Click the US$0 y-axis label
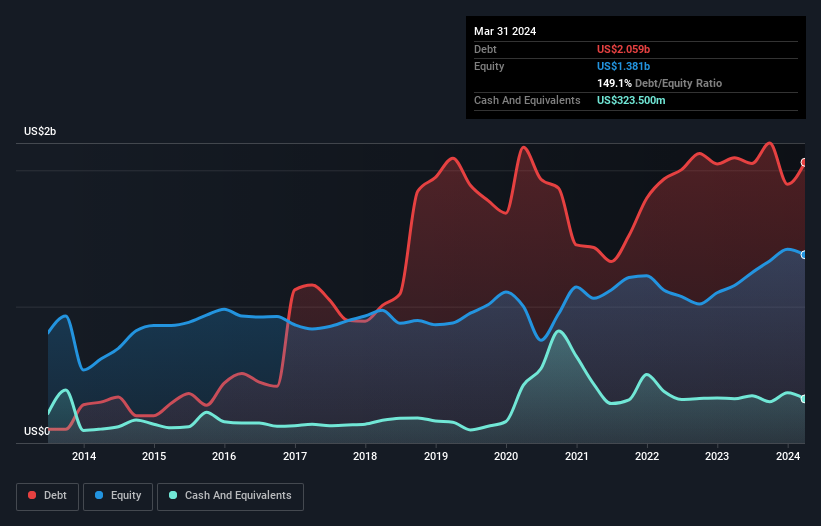Viewport: 821px width, 526px height. pos(37,431)
